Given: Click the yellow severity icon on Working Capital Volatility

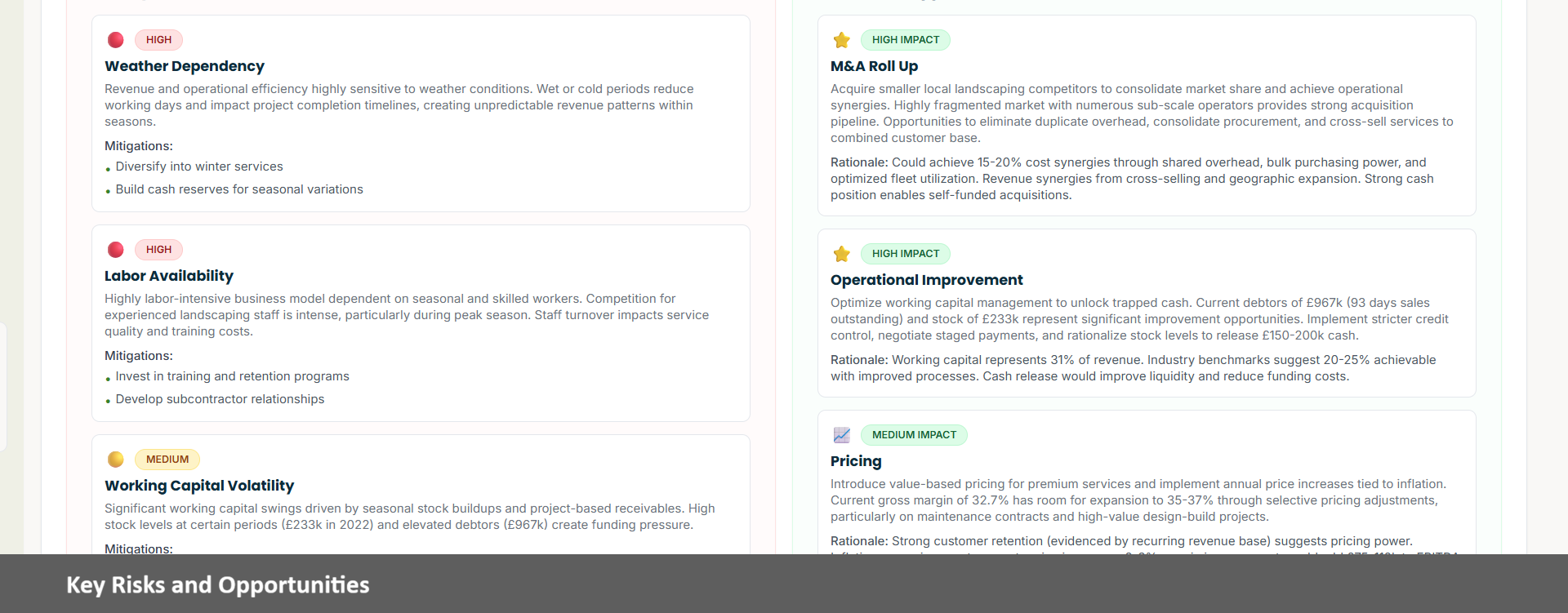Looking at the screenshot, I should click(115, 459).
